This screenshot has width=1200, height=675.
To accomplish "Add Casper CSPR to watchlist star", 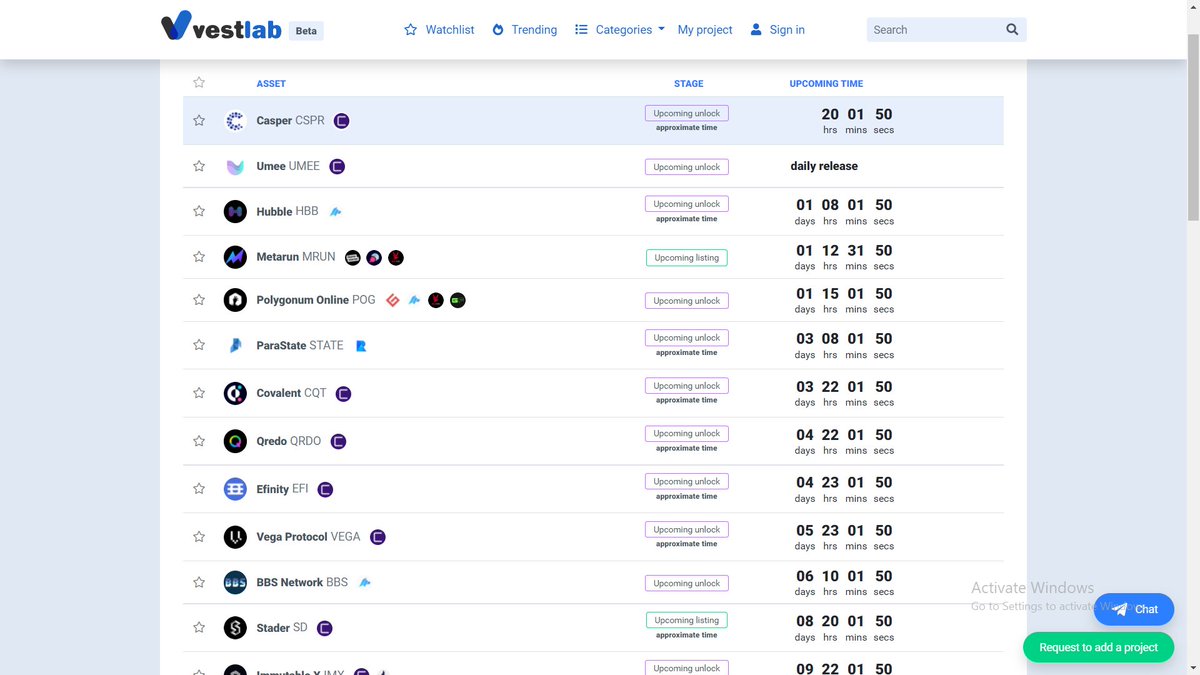I will 199,120.
